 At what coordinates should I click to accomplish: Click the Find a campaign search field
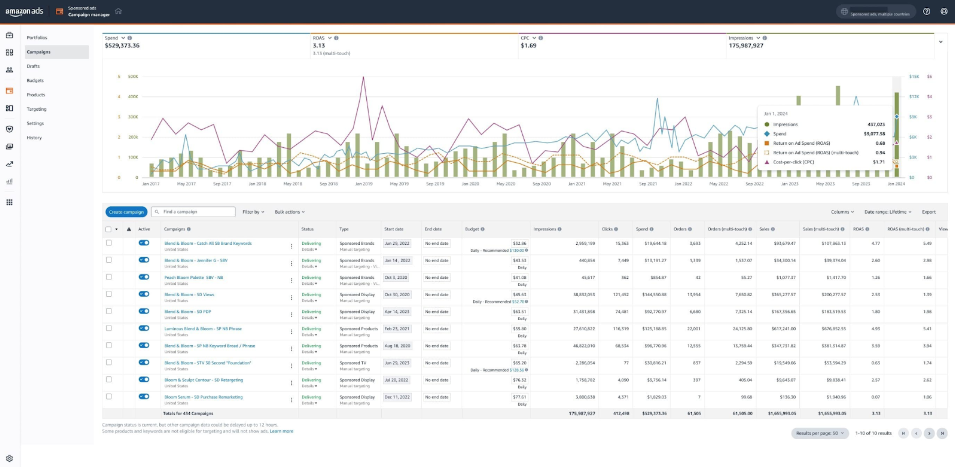pyautogui.click(x=194, y=212)
